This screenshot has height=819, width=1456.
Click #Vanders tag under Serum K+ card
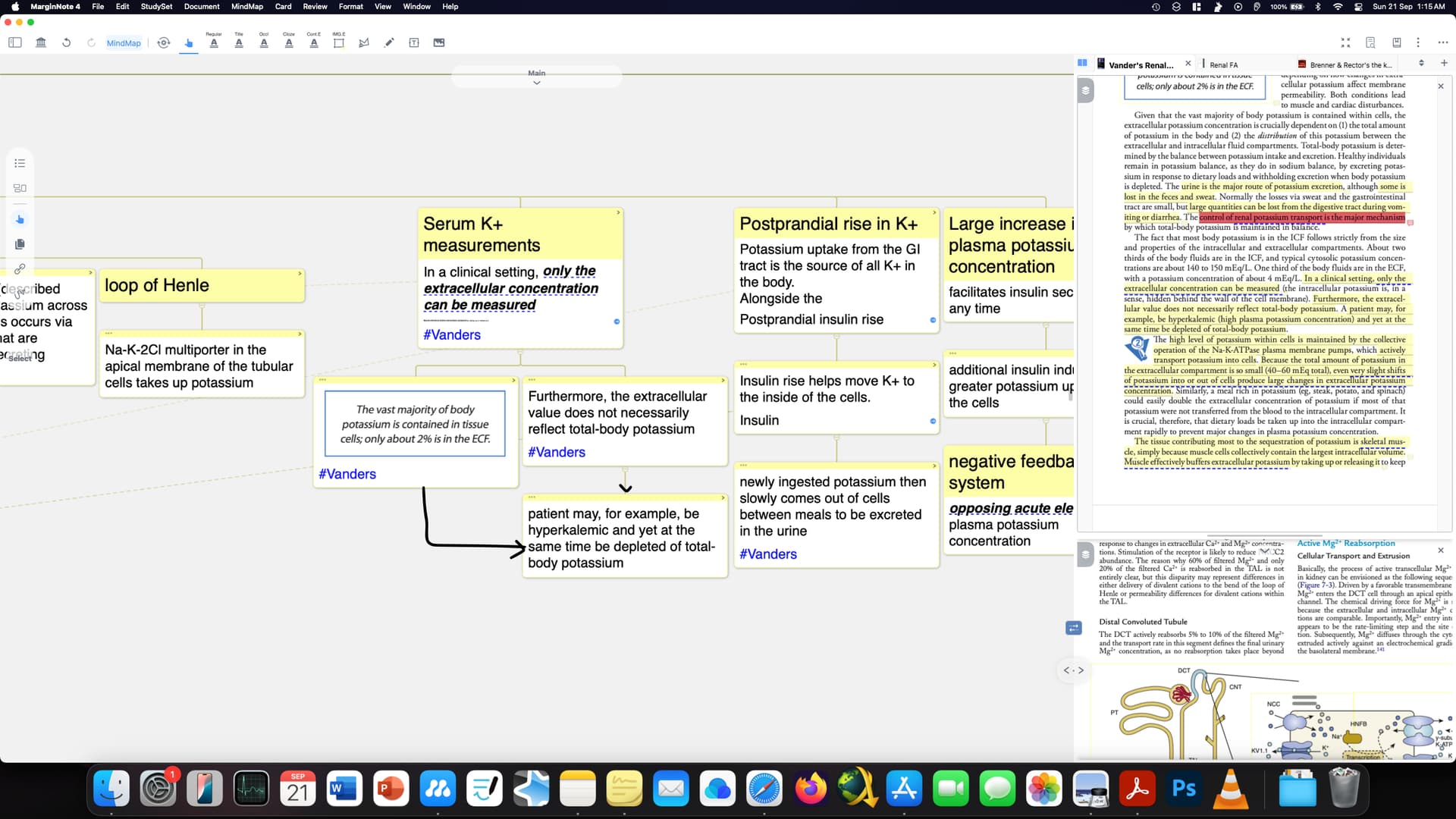pos(452,334)
